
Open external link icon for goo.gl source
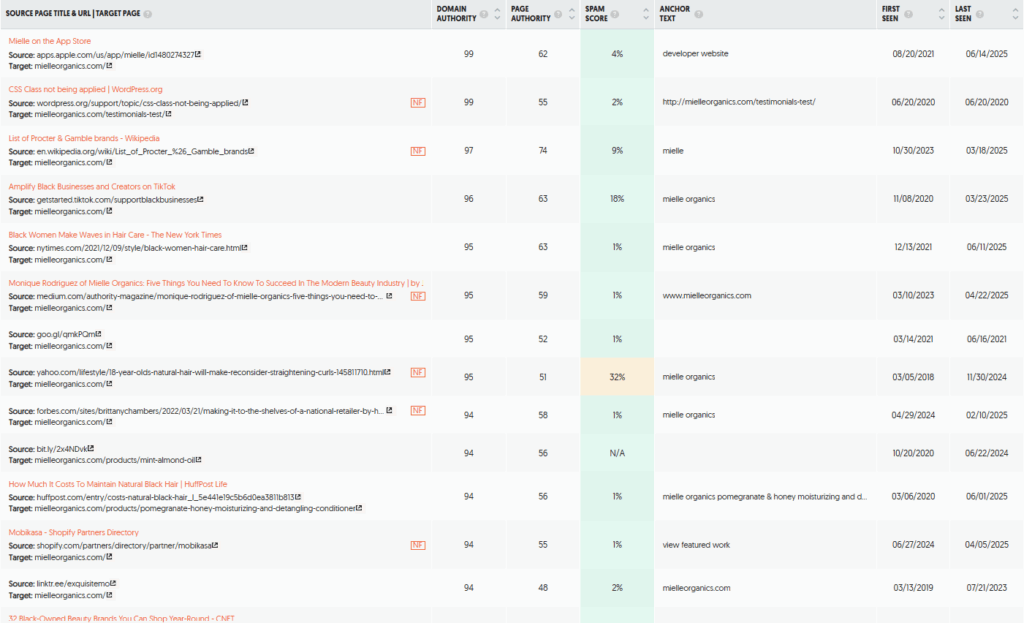point(99,334)
